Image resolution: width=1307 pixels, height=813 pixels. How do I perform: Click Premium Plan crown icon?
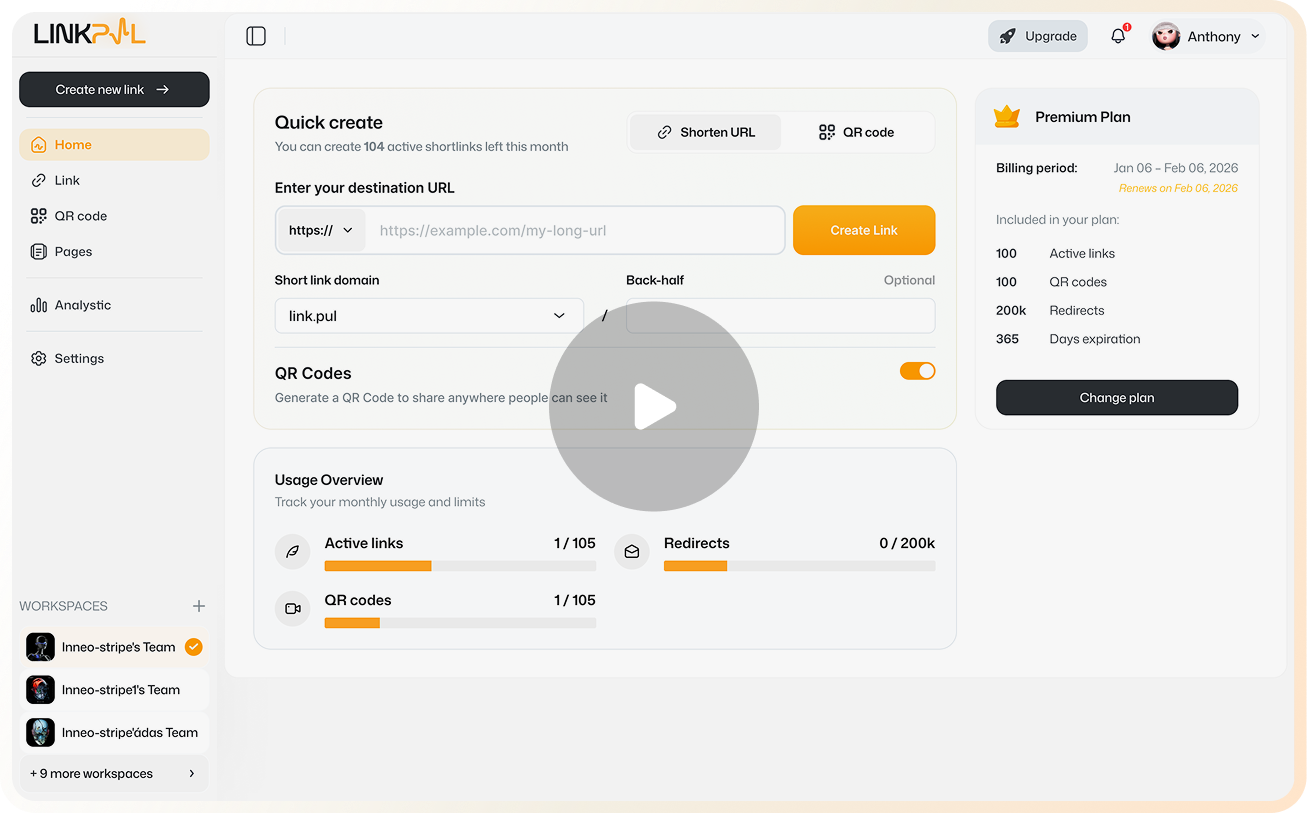click(1007, 117)
